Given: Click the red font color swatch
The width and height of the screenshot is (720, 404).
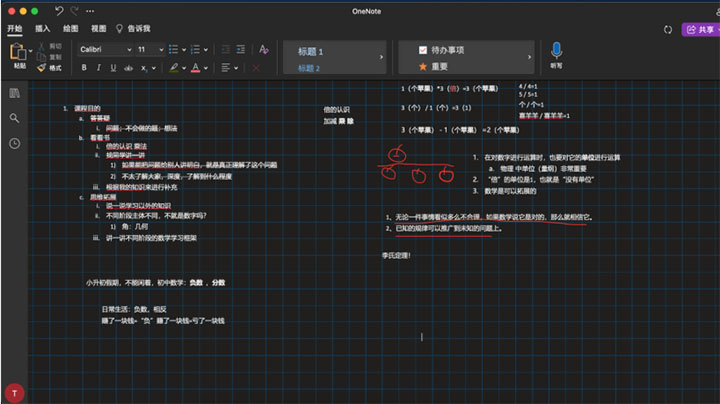Looking at the screenshot, I should (196, 68).
